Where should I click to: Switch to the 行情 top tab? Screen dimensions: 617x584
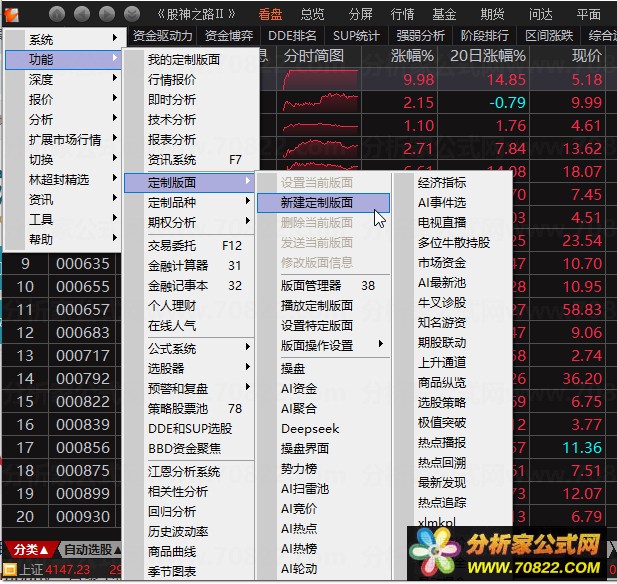coord(403,15)
